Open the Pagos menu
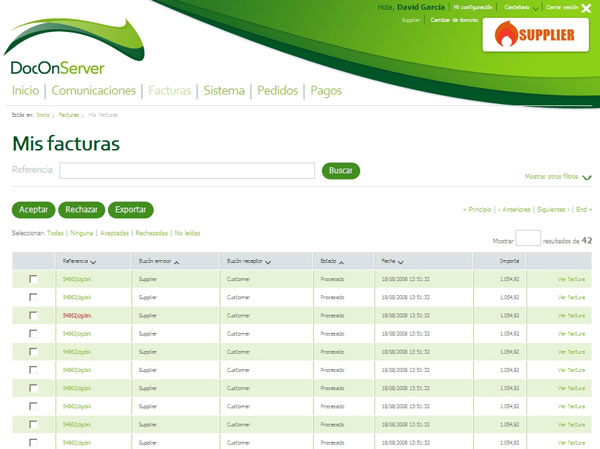600x449 pixels. pos(326,91)
